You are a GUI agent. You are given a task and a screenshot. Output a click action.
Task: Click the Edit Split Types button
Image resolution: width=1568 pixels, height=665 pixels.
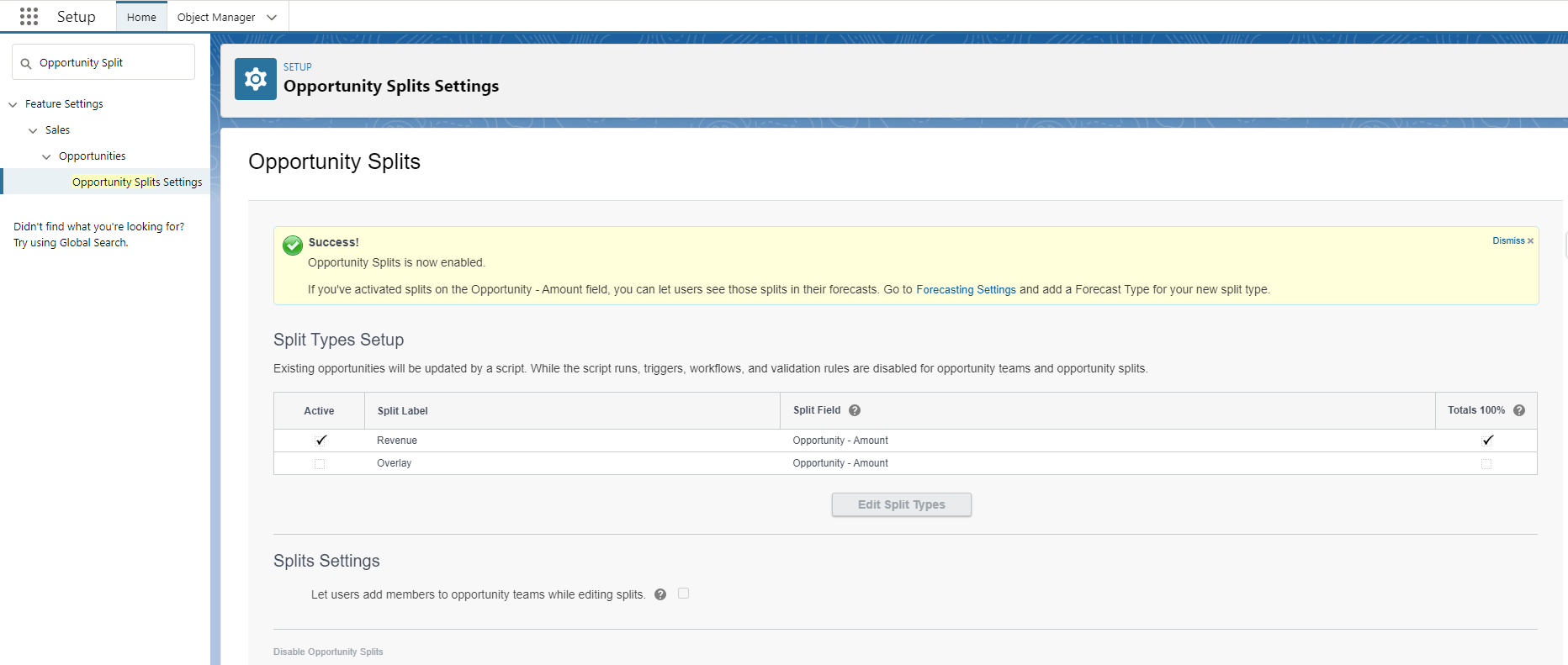coord(902,504)
